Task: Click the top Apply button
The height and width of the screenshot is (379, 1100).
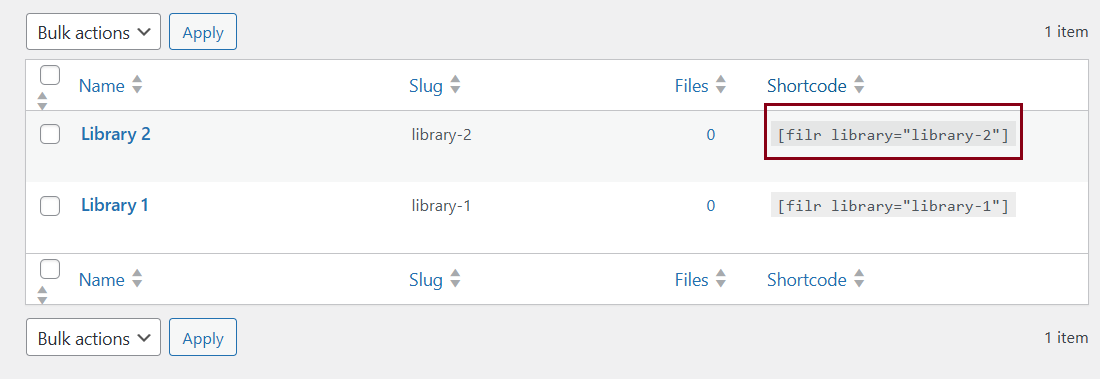Action: (203, 32)
